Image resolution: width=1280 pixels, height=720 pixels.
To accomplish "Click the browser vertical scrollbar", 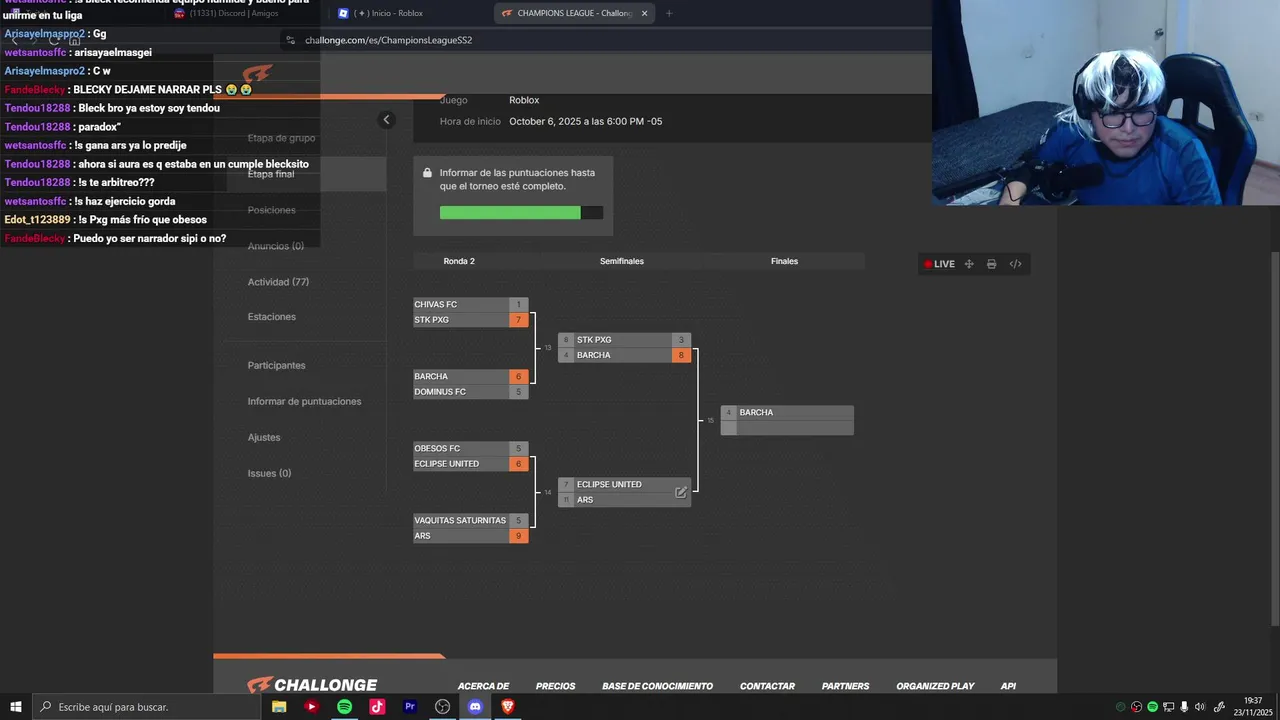I will [x=1274, y=440].
